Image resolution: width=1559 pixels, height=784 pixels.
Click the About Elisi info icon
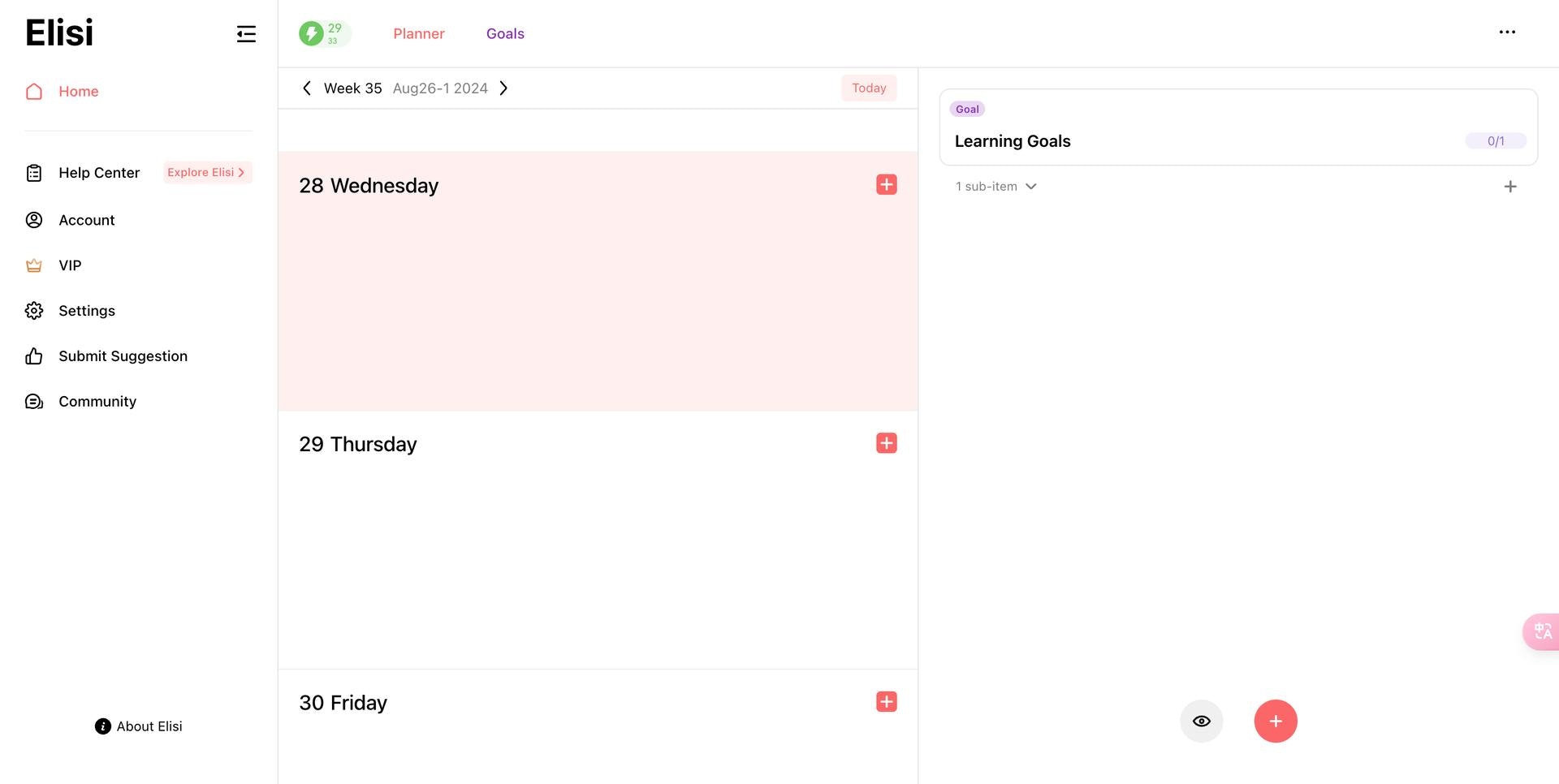click(x=103, y=726)
